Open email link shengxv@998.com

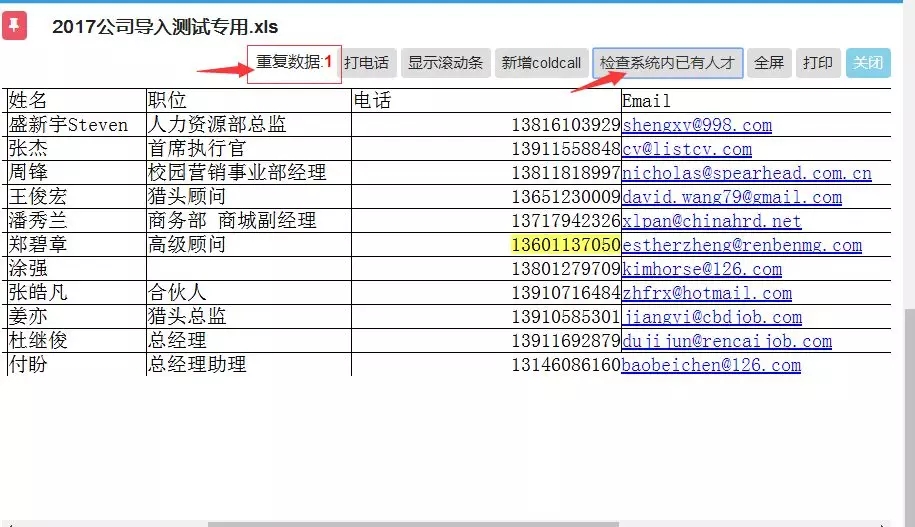(x=697, y=125)
